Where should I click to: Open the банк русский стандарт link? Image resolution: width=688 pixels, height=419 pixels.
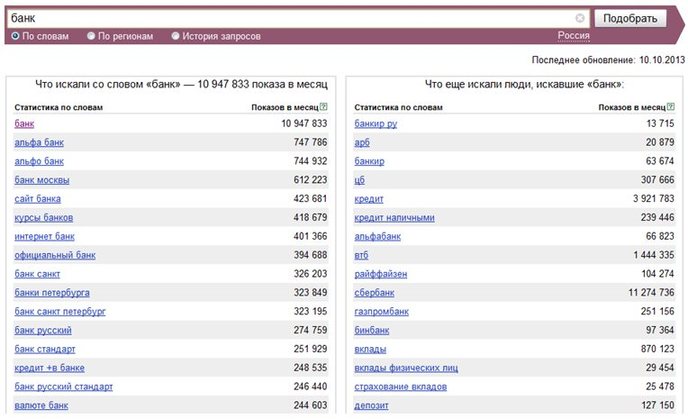point(64,387)
